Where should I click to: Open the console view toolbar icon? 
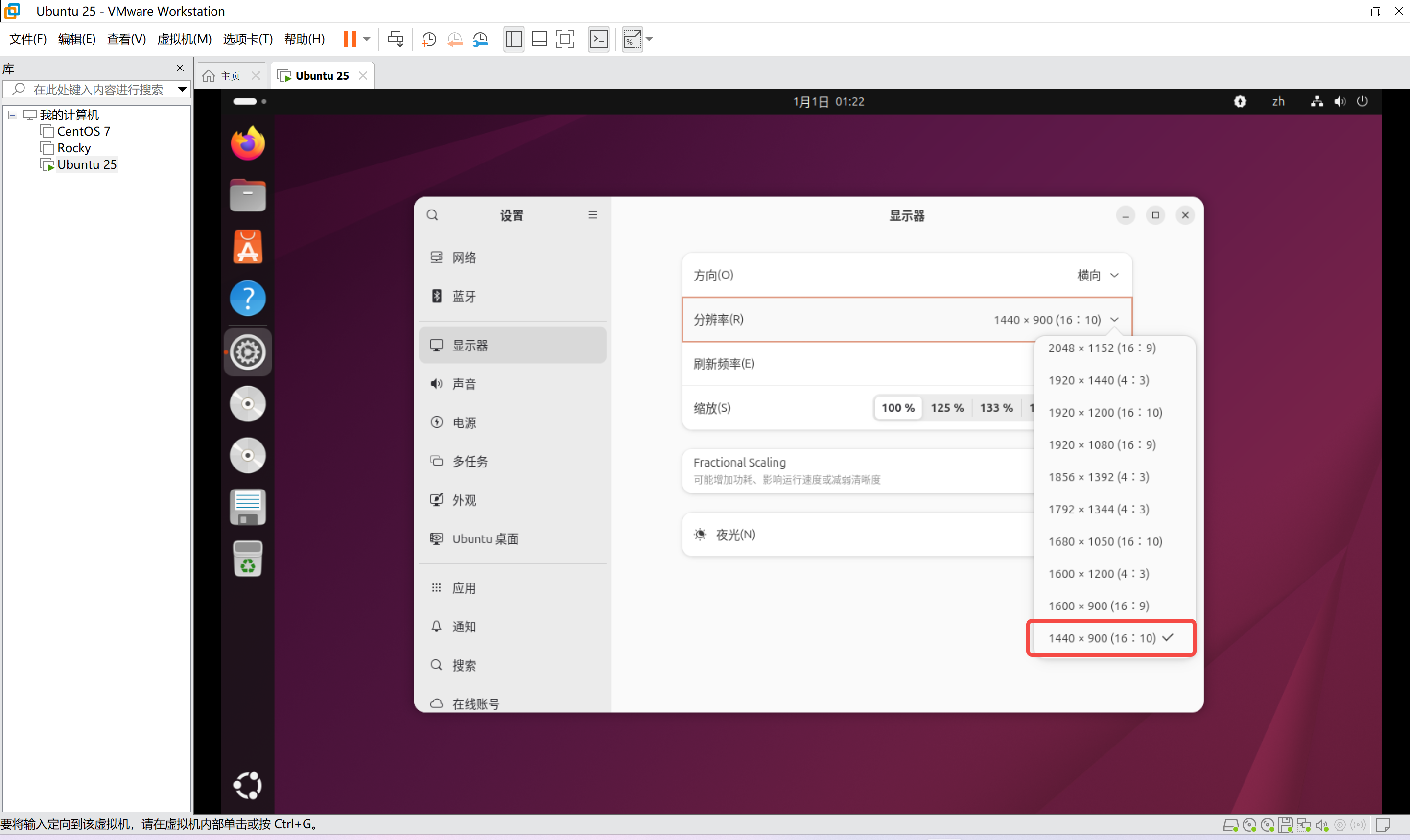(x=598, y=39)
